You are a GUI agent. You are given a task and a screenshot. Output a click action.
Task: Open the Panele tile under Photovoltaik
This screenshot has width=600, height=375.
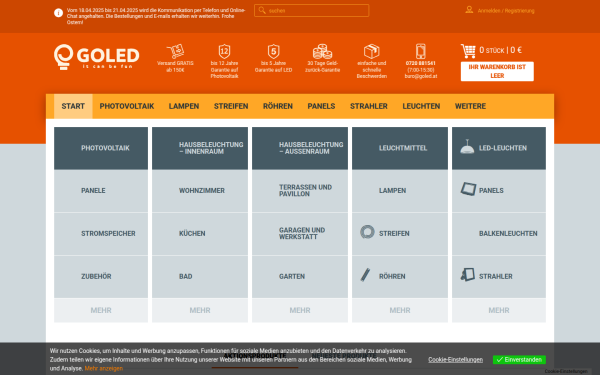(x=101, y=191)
